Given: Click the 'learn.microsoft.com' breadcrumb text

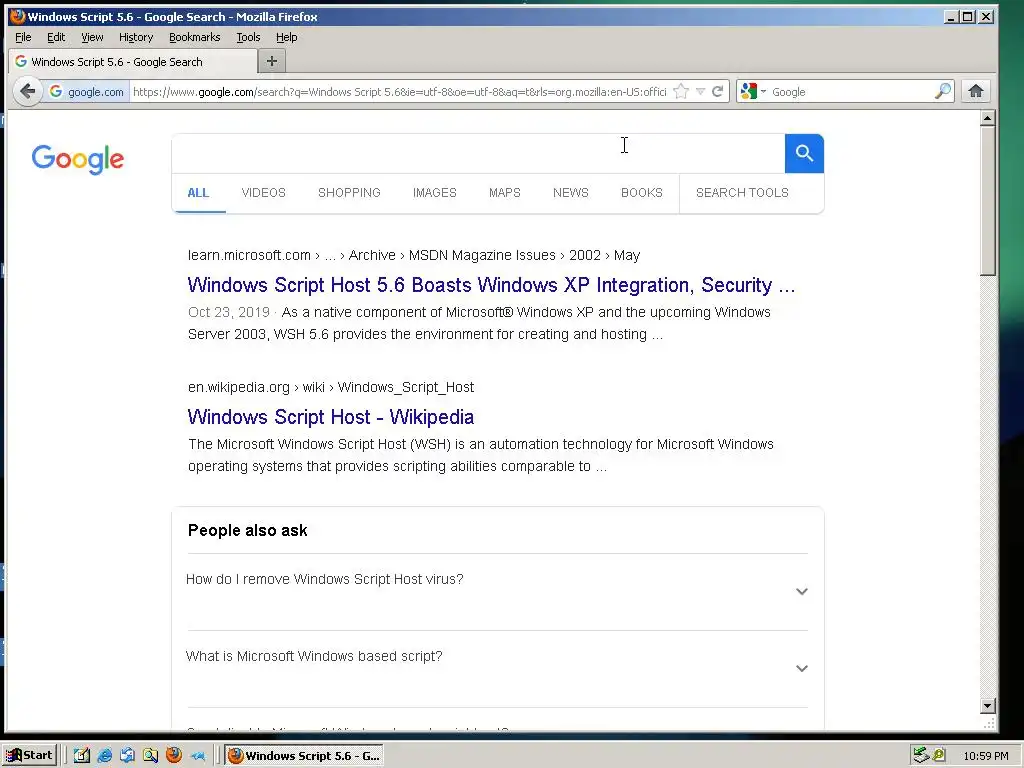Looking at the screenshot, I should click(x=249, y=255).
